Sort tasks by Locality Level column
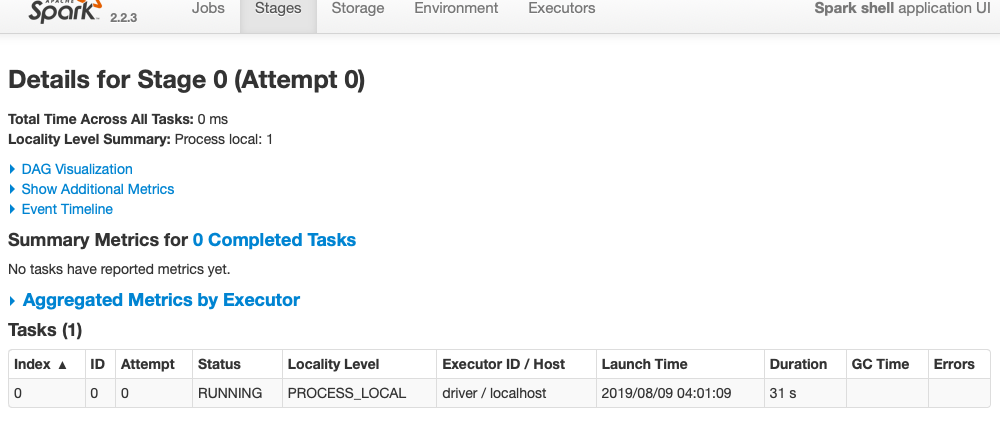Viewport: 1000px width, 430px height. (x=360, y=364)
